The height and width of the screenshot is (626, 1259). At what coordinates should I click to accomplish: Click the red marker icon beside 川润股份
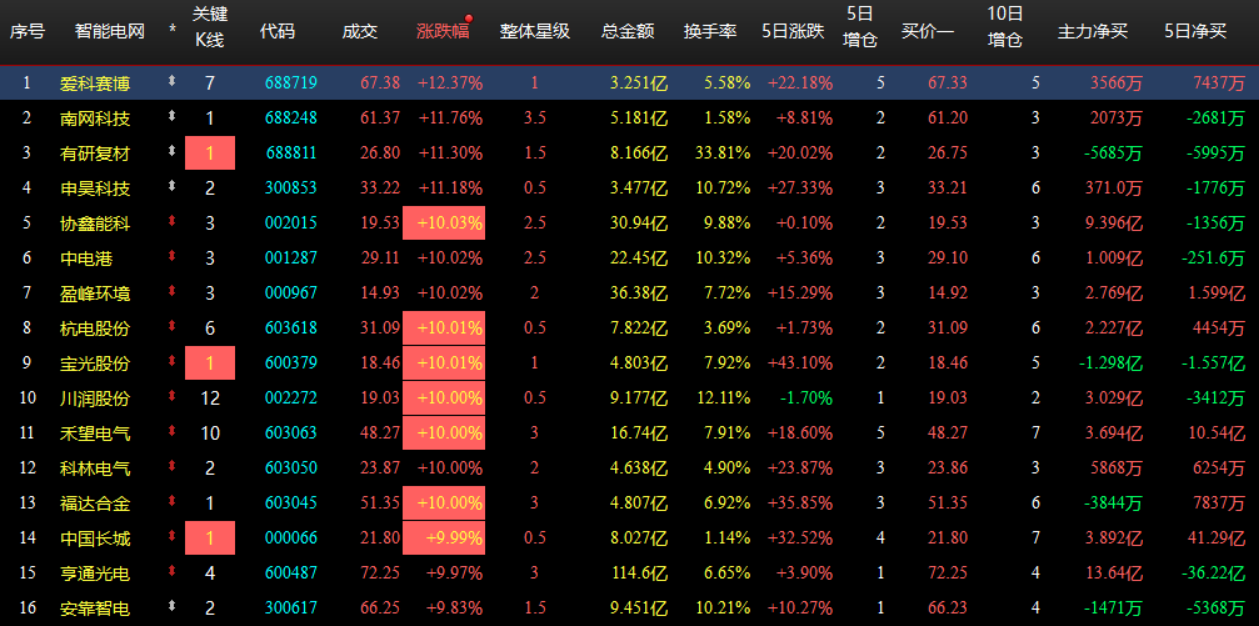coord(172,397)
